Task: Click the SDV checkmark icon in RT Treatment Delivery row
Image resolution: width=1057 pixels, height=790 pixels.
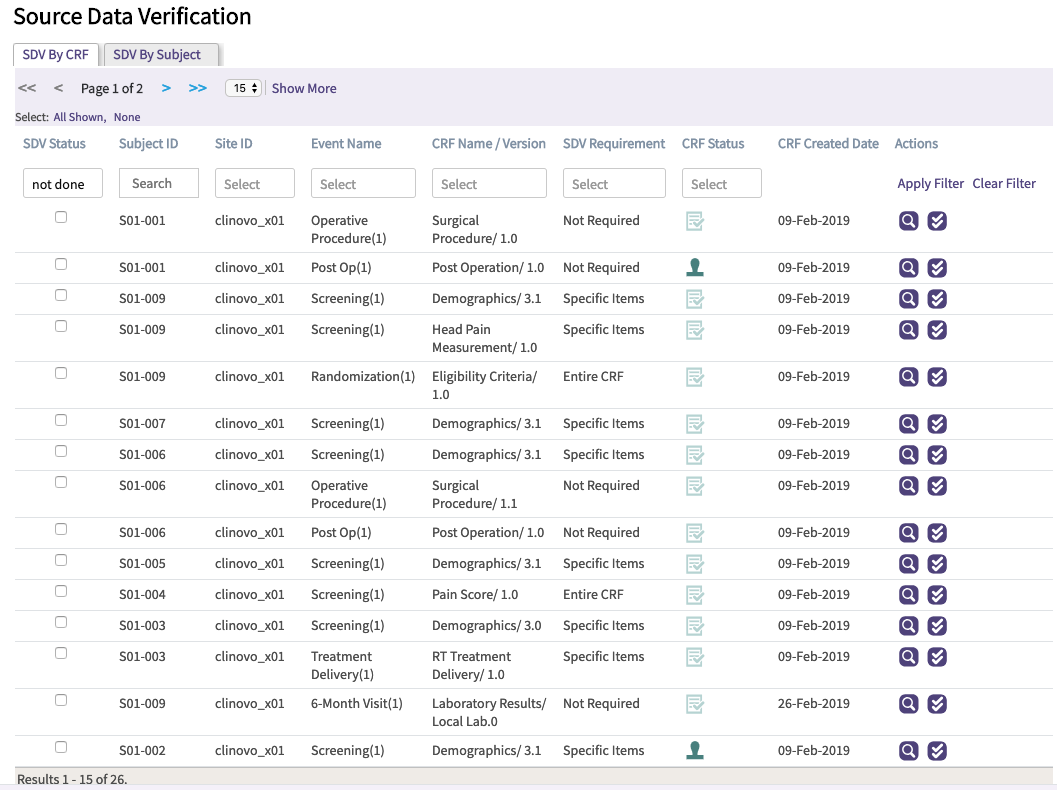Action: 937,657
